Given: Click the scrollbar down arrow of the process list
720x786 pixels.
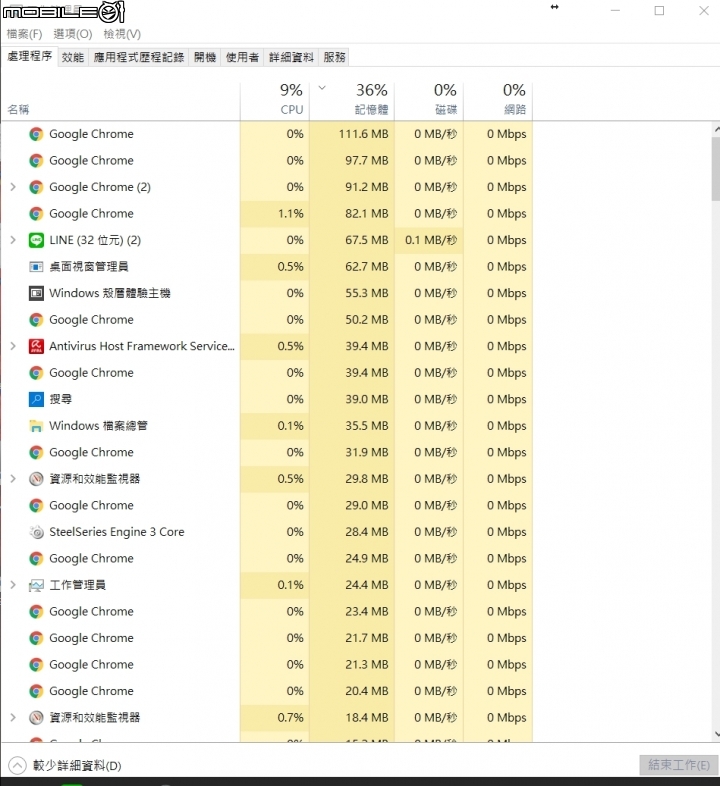Looking at the screenshot, I should pos(716,733).
